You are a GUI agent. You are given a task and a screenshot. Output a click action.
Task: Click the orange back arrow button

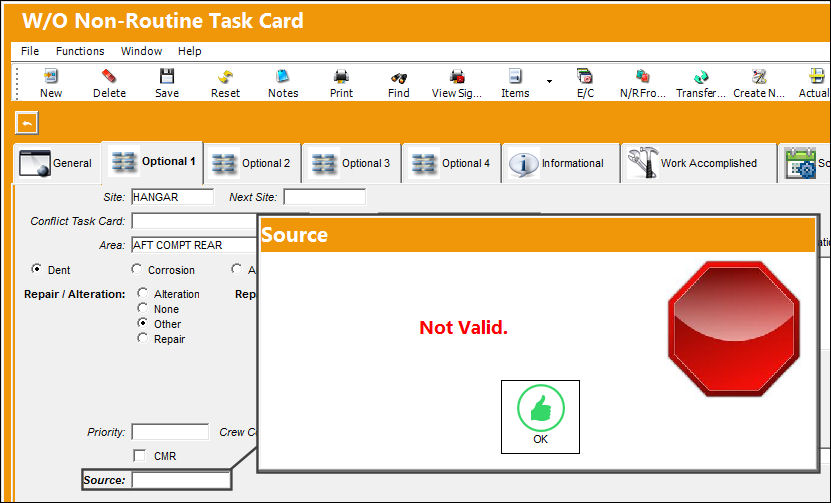[27, 123]
